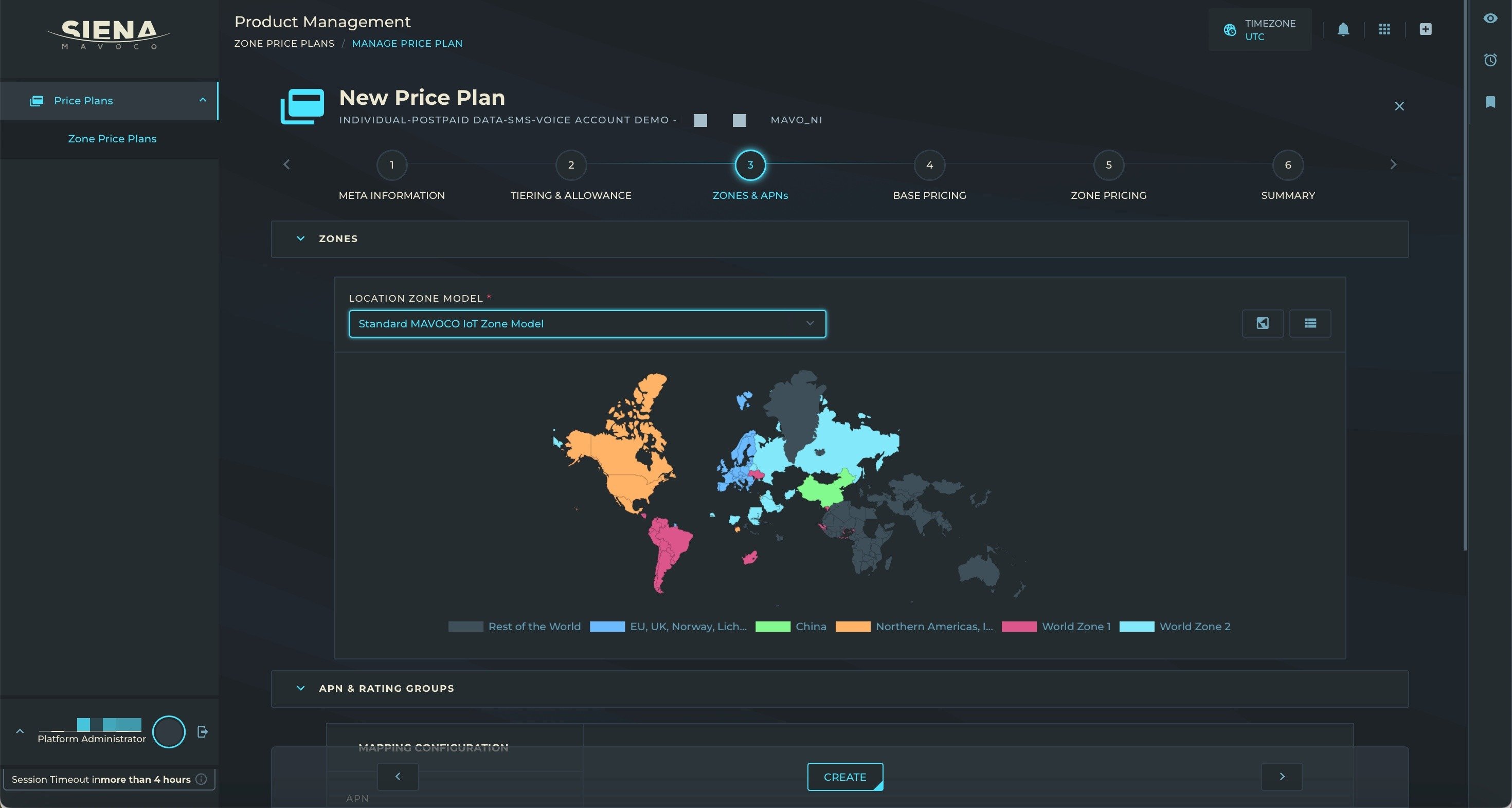Viewport: 1512px width, 808px height.
Task: Click the SIENA MAVOCO logo
Action: pos(109,34)
